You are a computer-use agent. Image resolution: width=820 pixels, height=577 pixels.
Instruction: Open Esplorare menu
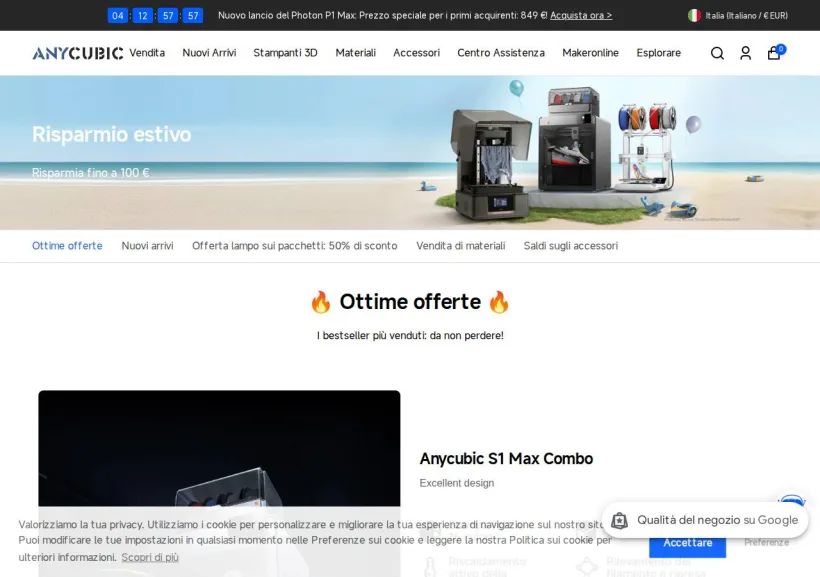(658, 53)
